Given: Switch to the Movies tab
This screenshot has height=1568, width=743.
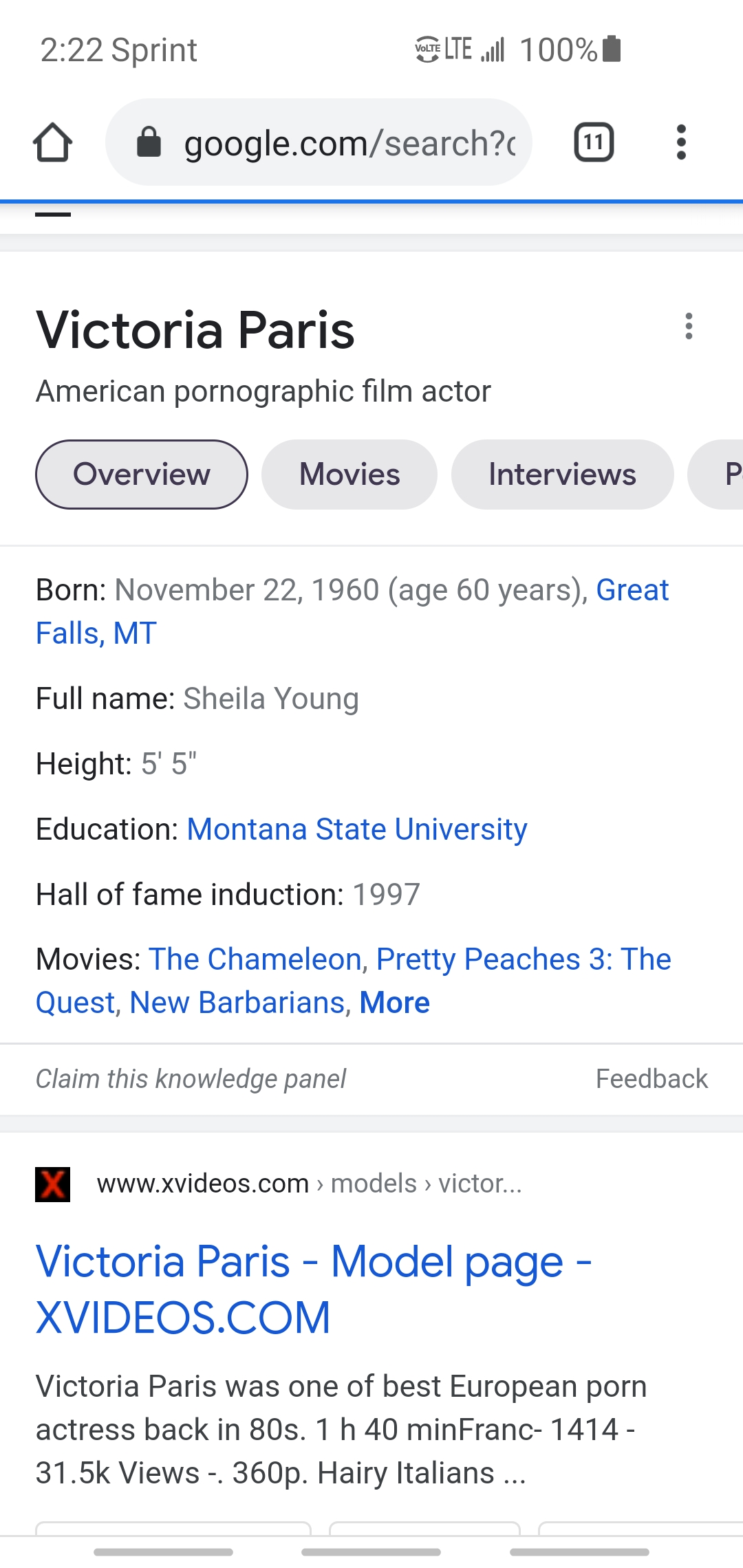Looking at the screenshot, I should [x=349, y=475].
